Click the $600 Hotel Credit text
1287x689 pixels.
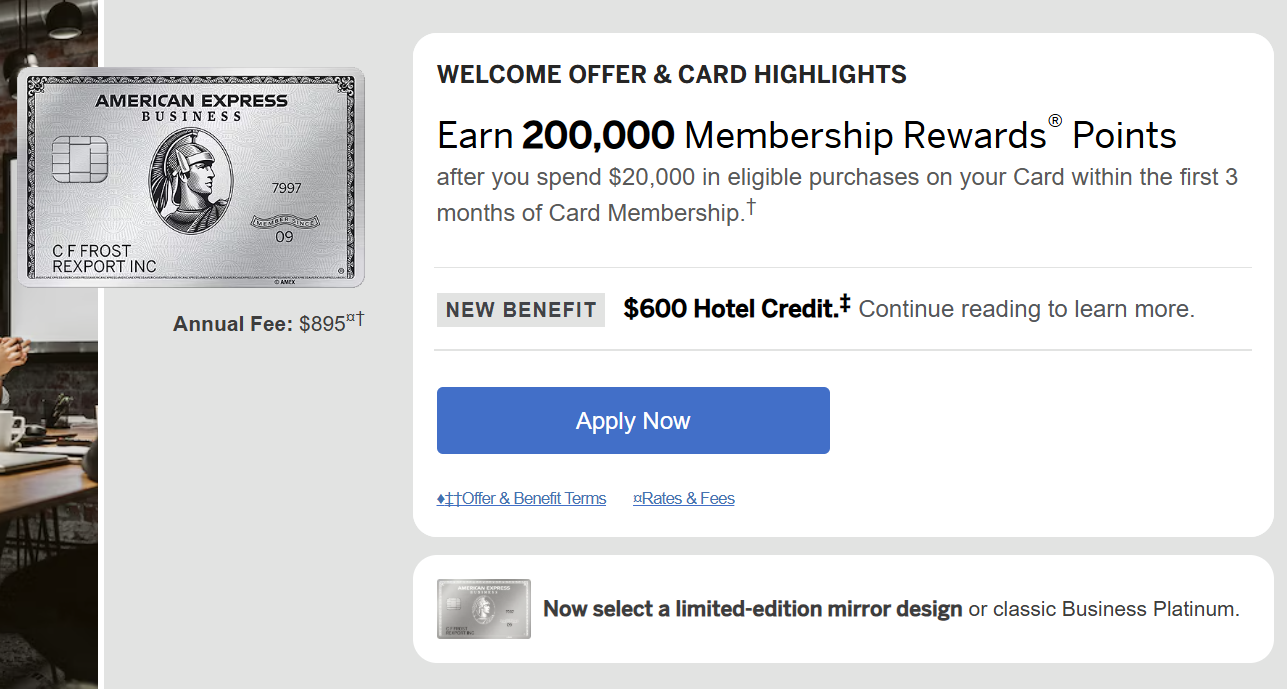[x=731, y=309]
